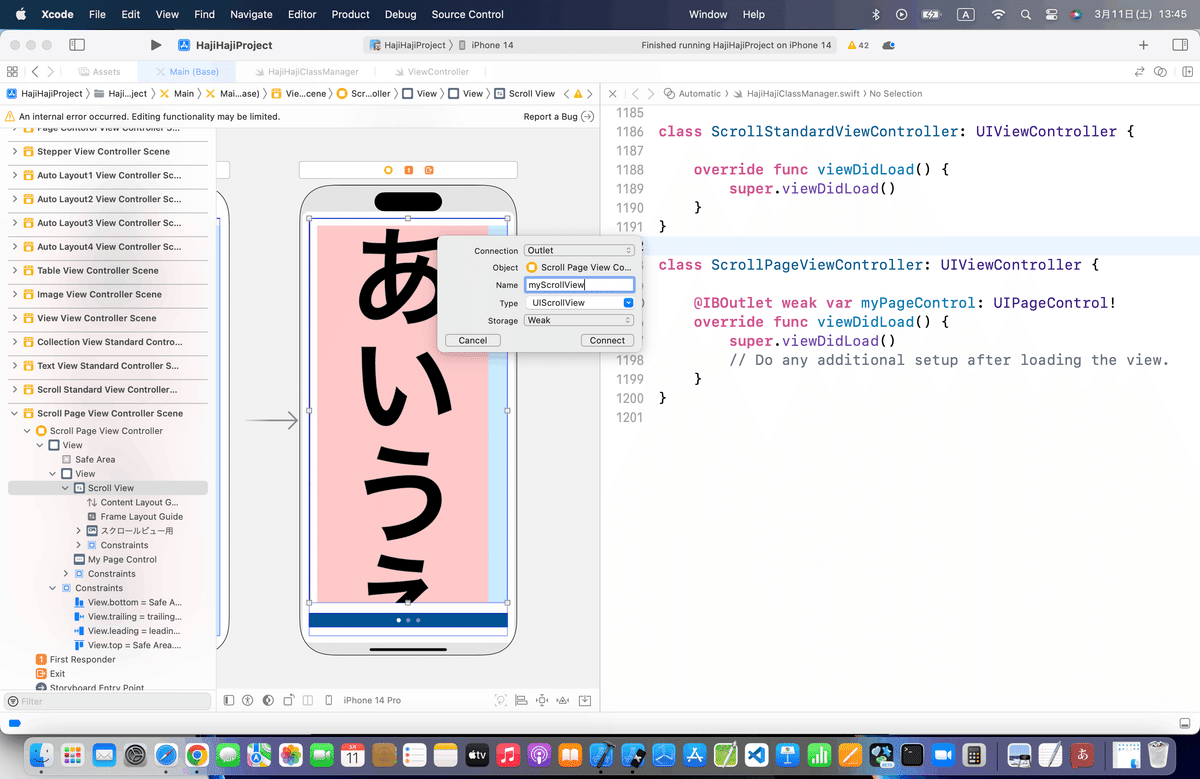The width and height of the screenshot is (1200, 779).
Task: Click the page control on the canvas
Action: click(x=408, y=621)
